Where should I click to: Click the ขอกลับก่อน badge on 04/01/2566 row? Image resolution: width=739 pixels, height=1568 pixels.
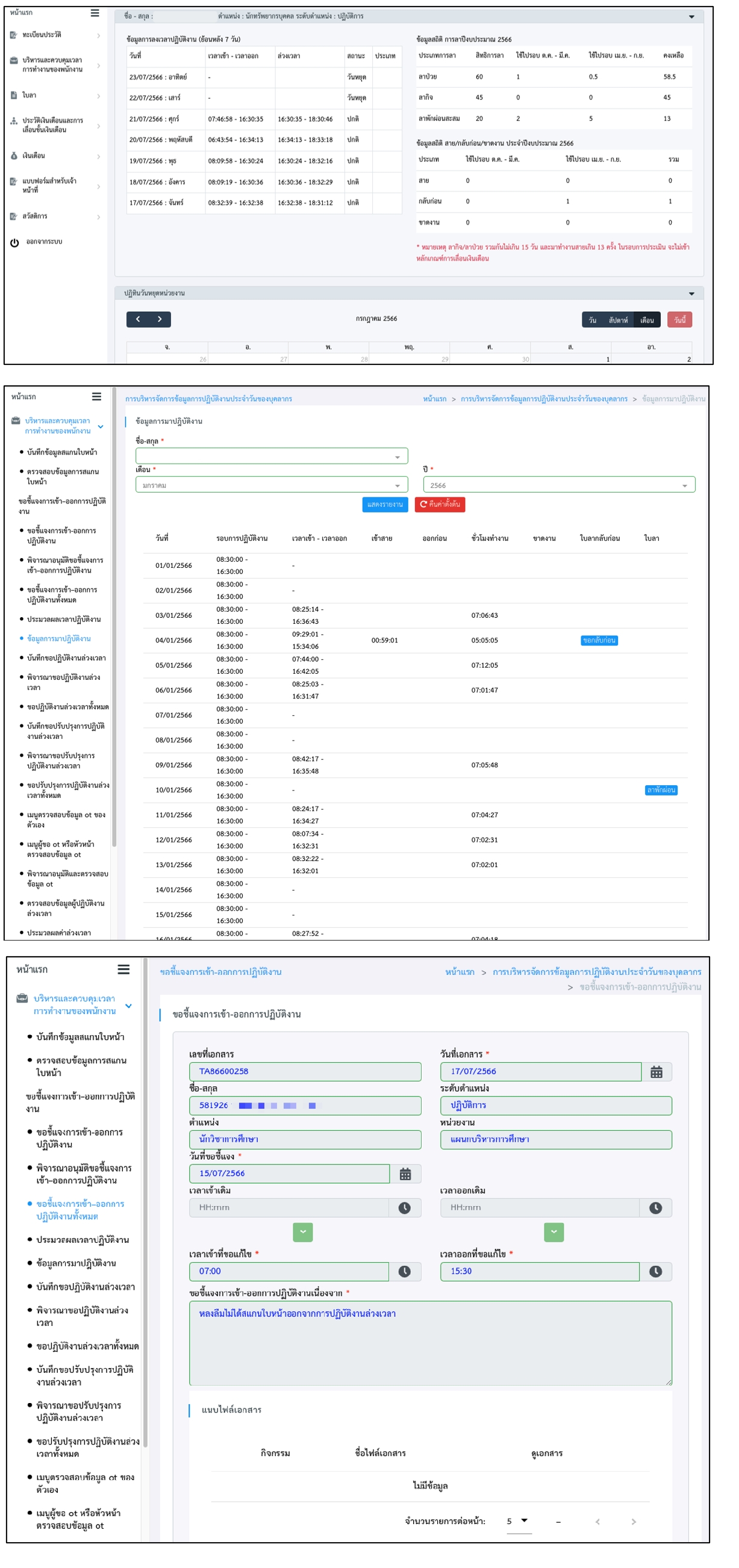[x=600, y=640]
